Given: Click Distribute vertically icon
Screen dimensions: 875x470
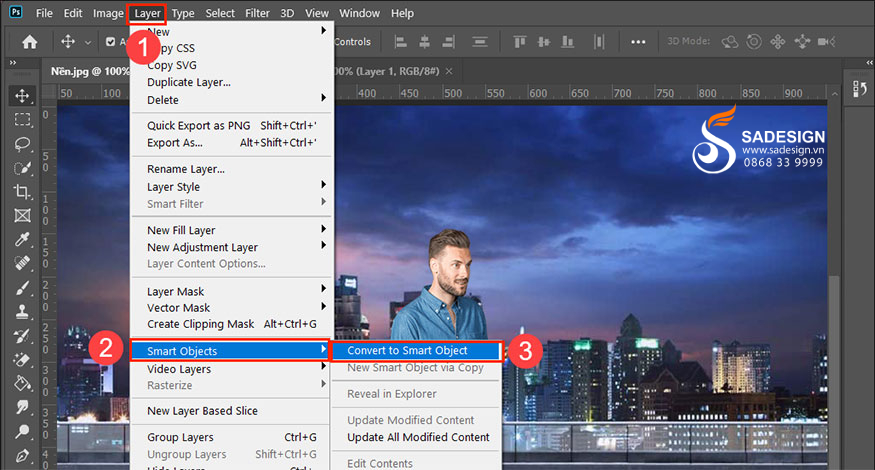Looking at the screenshot, I should pyautogui.click(x=479, y=42).
